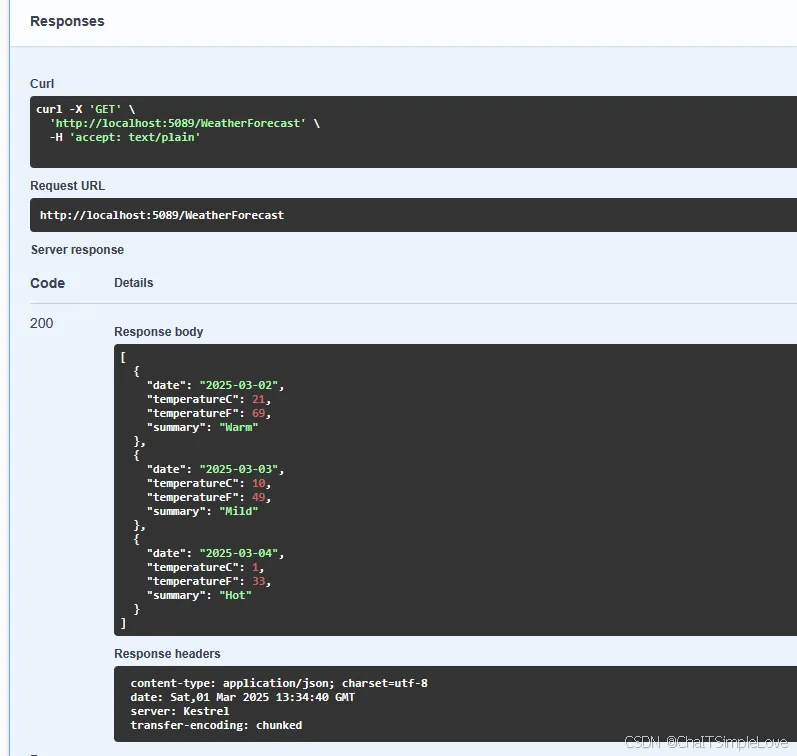Click the "Warm" summary value

(241, 427)
